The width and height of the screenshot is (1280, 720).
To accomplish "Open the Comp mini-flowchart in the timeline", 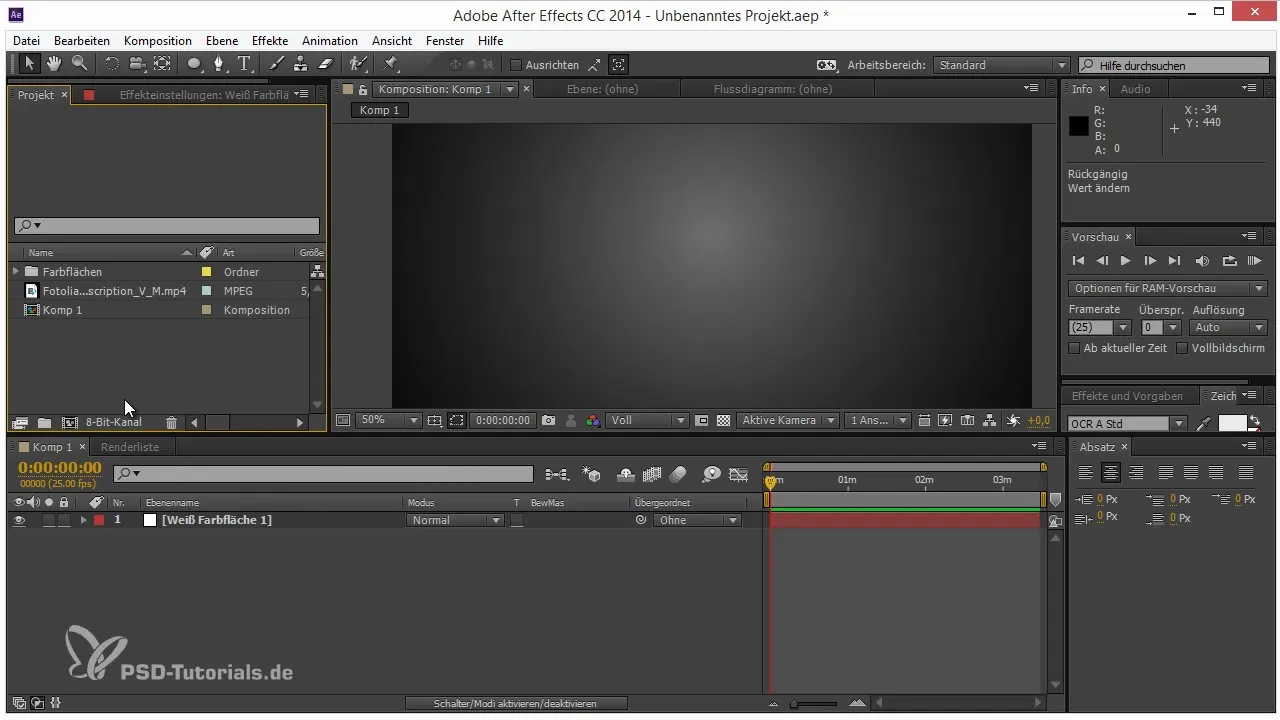I will [557, 473].
